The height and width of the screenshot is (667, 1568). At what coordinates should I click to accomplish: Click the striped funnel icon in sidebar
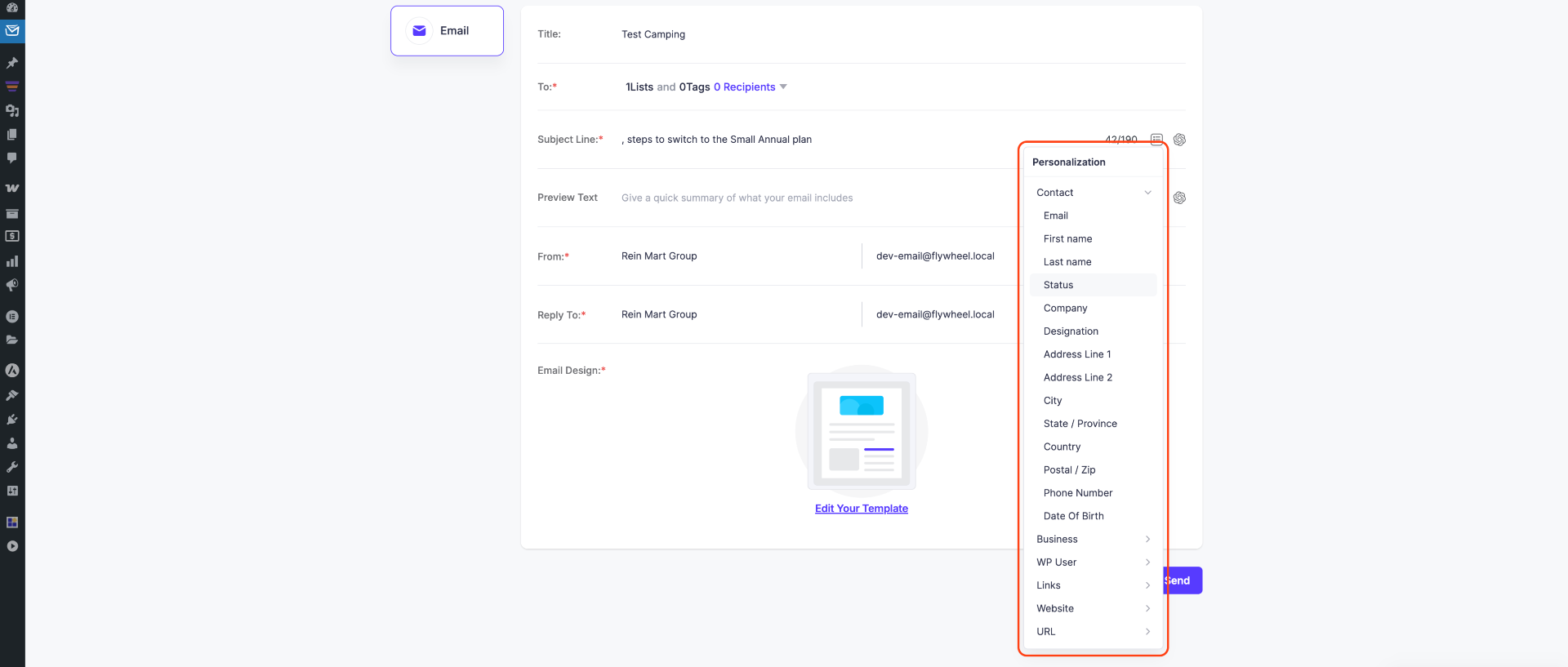click(12, 87)
